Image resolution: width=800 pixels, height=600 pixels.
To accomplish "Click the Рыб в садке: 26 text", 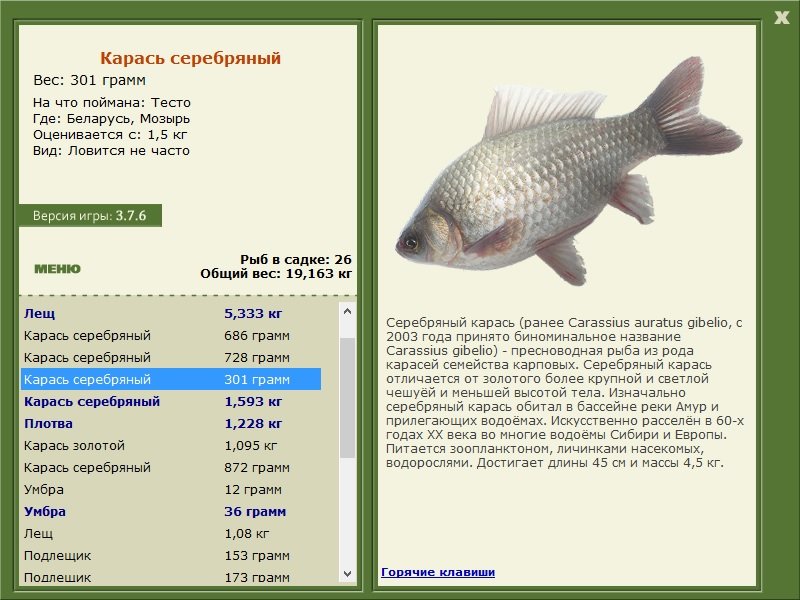I will point(296,259).
